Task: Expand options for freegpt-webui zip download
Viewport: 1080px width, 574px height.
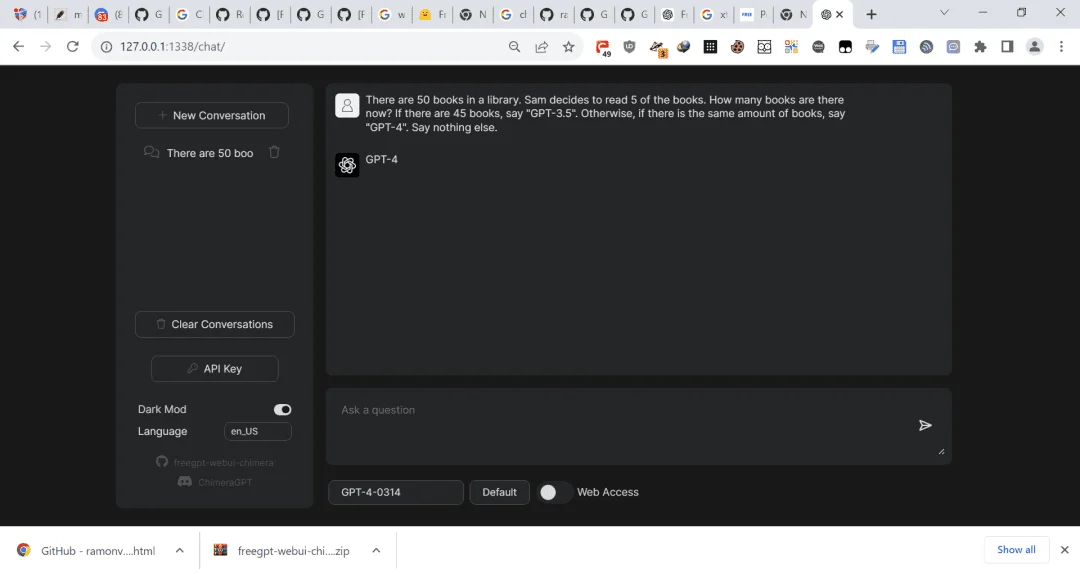Action: click(x=376, y=551)
